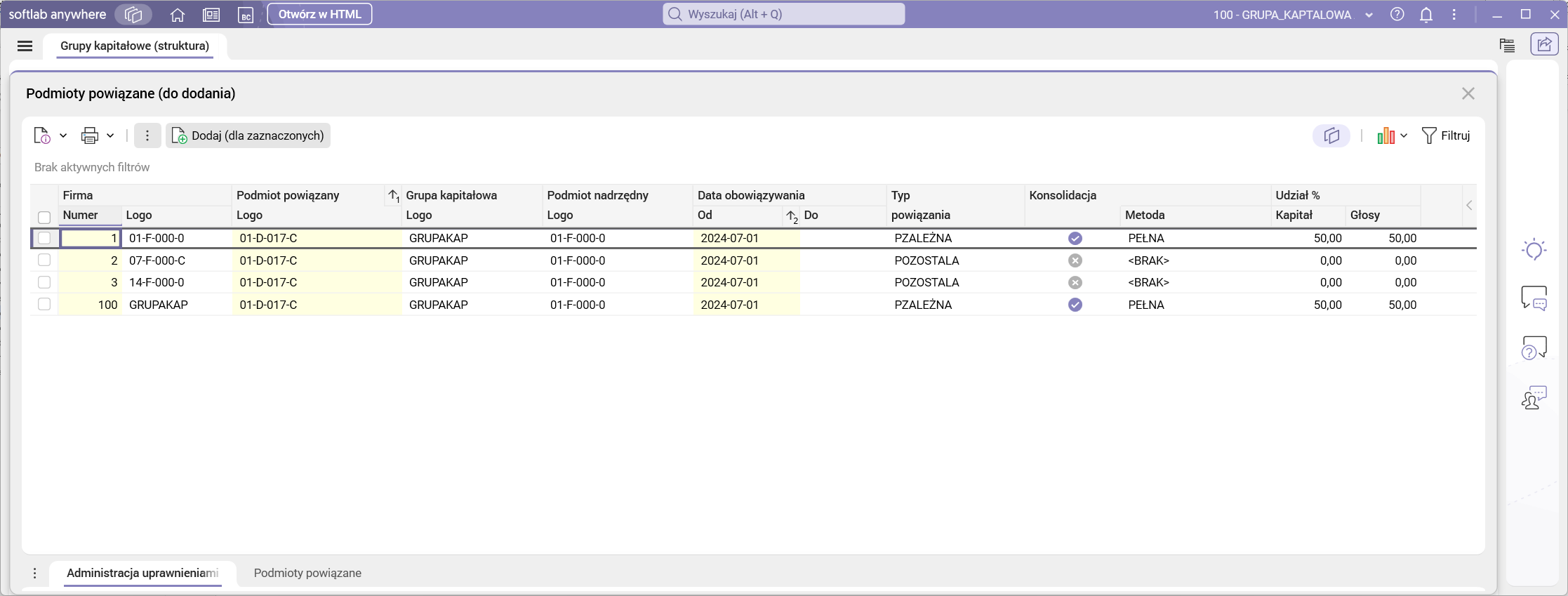Viewport: 1568px width, 596px height.
Task: Click the home icon in top bar
Action: click(178, 15)
